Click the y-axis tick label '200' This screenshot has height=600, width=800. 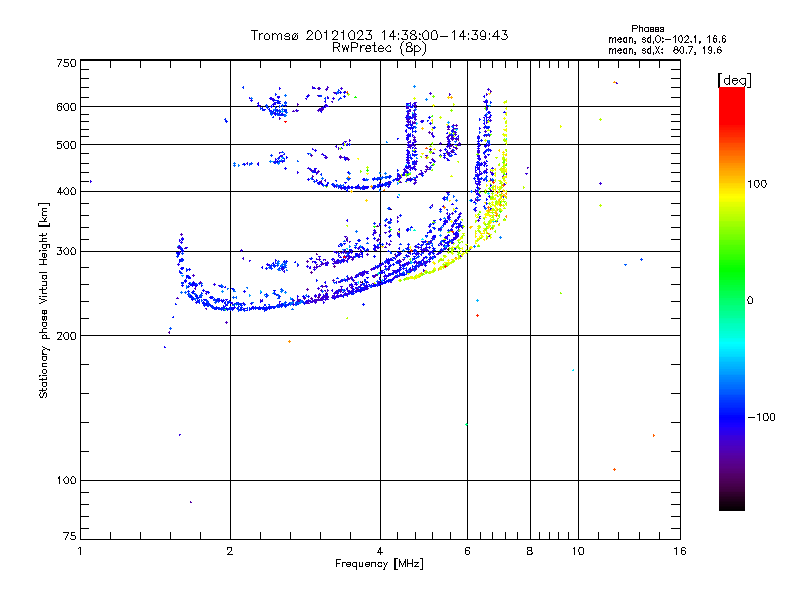click(66, 336)
